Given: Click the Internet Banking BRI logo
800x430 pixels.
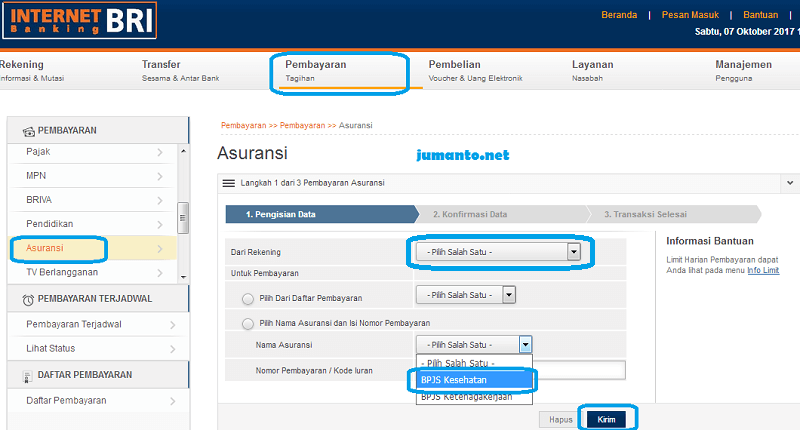Looking at the screenshot, I should pyautogui.click(x=79, y=20).
